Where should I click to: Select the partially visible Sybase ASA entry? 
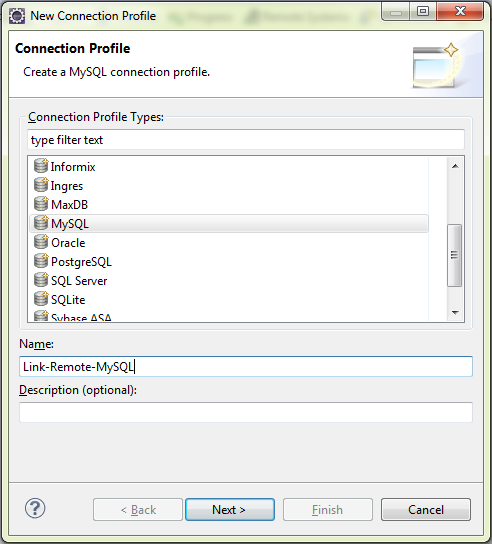(81, 317)
